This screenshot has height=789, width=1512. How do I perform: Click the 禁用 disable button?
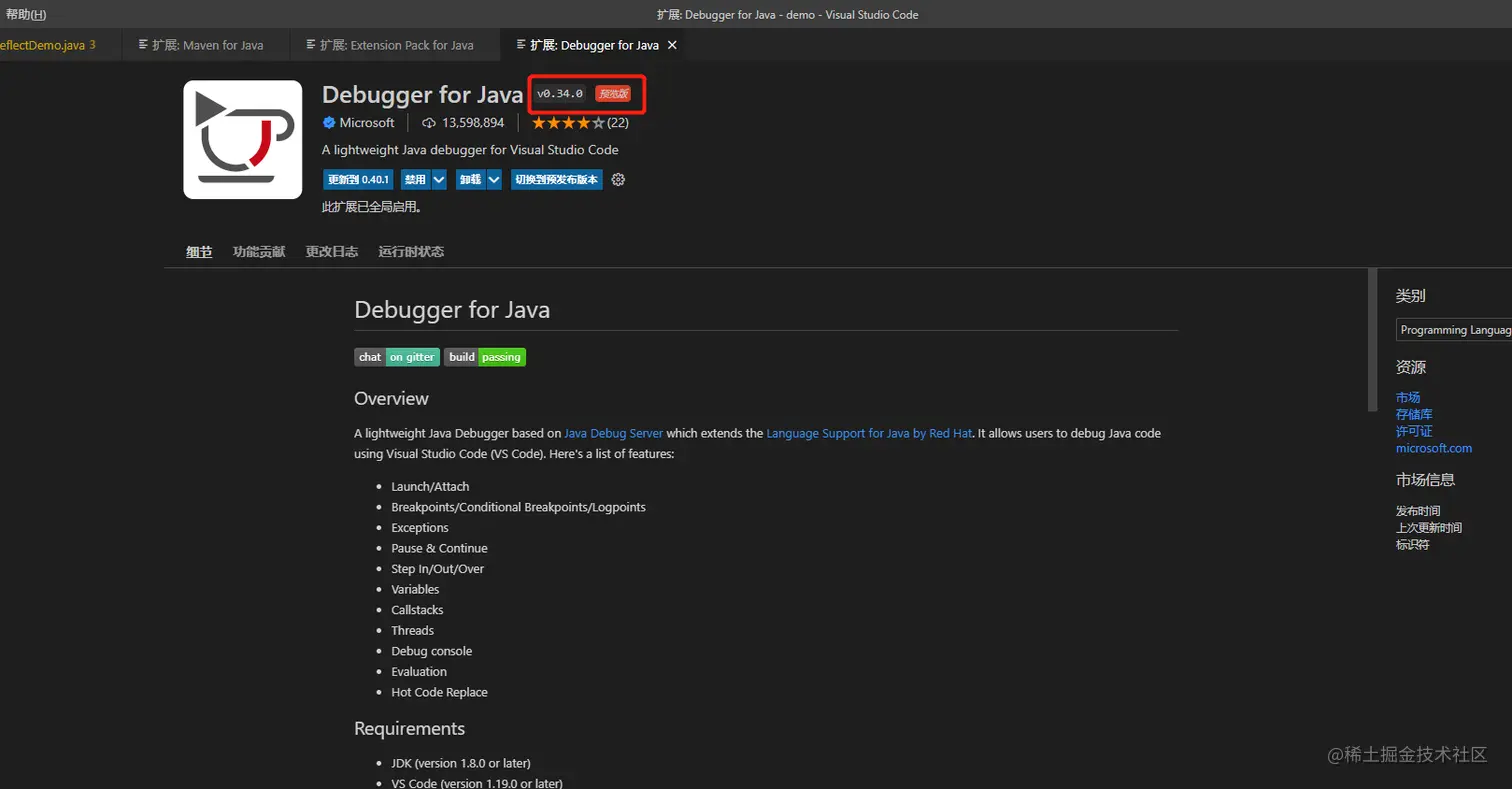(415, 180)
